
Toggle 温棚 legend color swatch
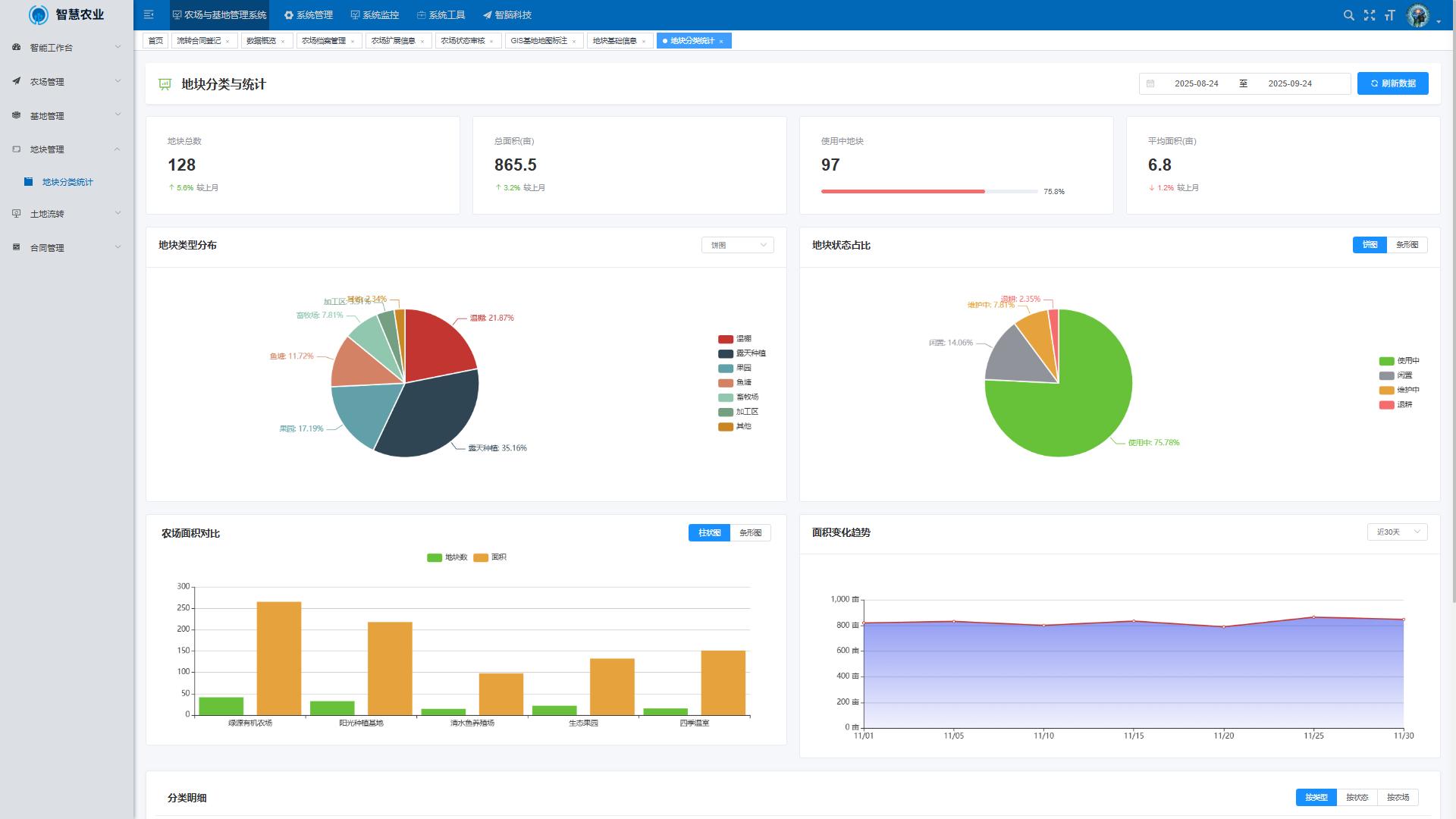coord(725,339)
